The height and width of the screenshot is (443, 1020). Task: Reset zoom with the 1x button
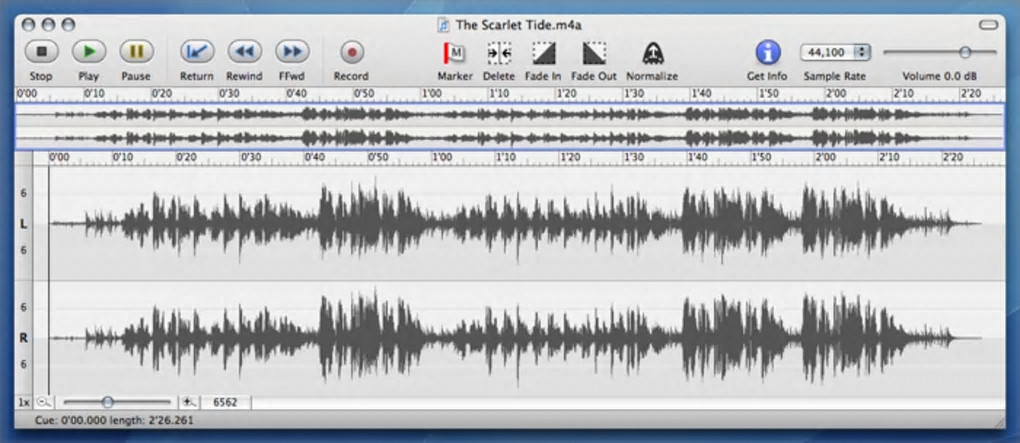24,402
